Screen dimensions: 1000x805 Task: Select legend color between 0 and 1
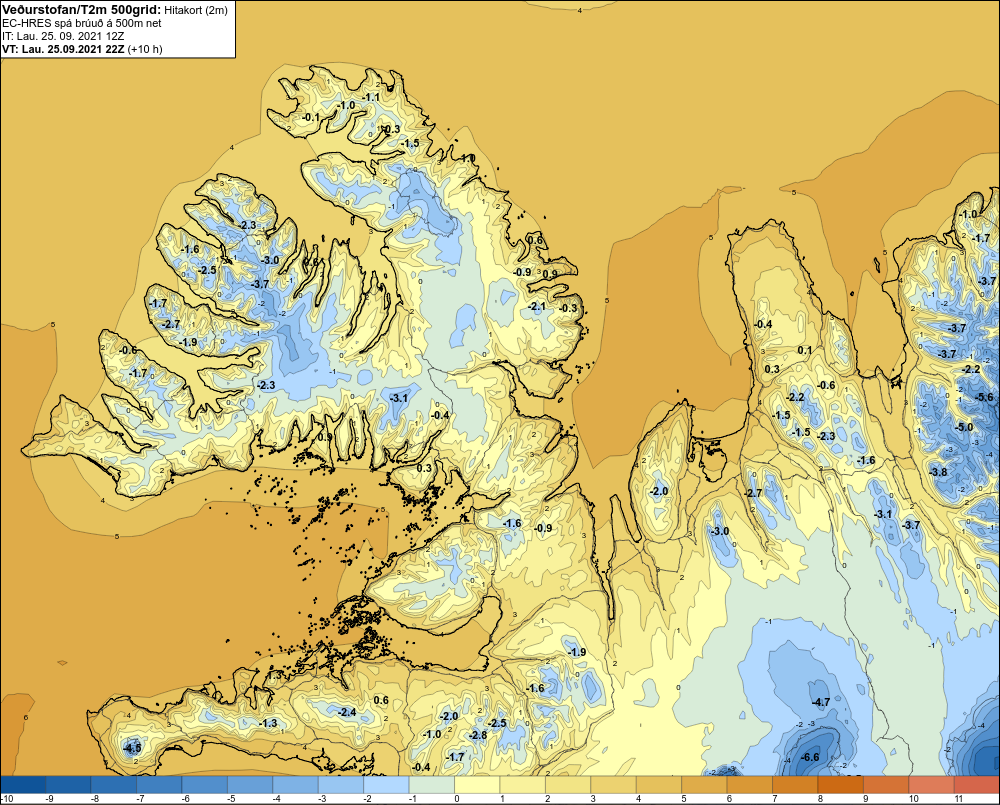pyautogui.click(x=477, y=784)
